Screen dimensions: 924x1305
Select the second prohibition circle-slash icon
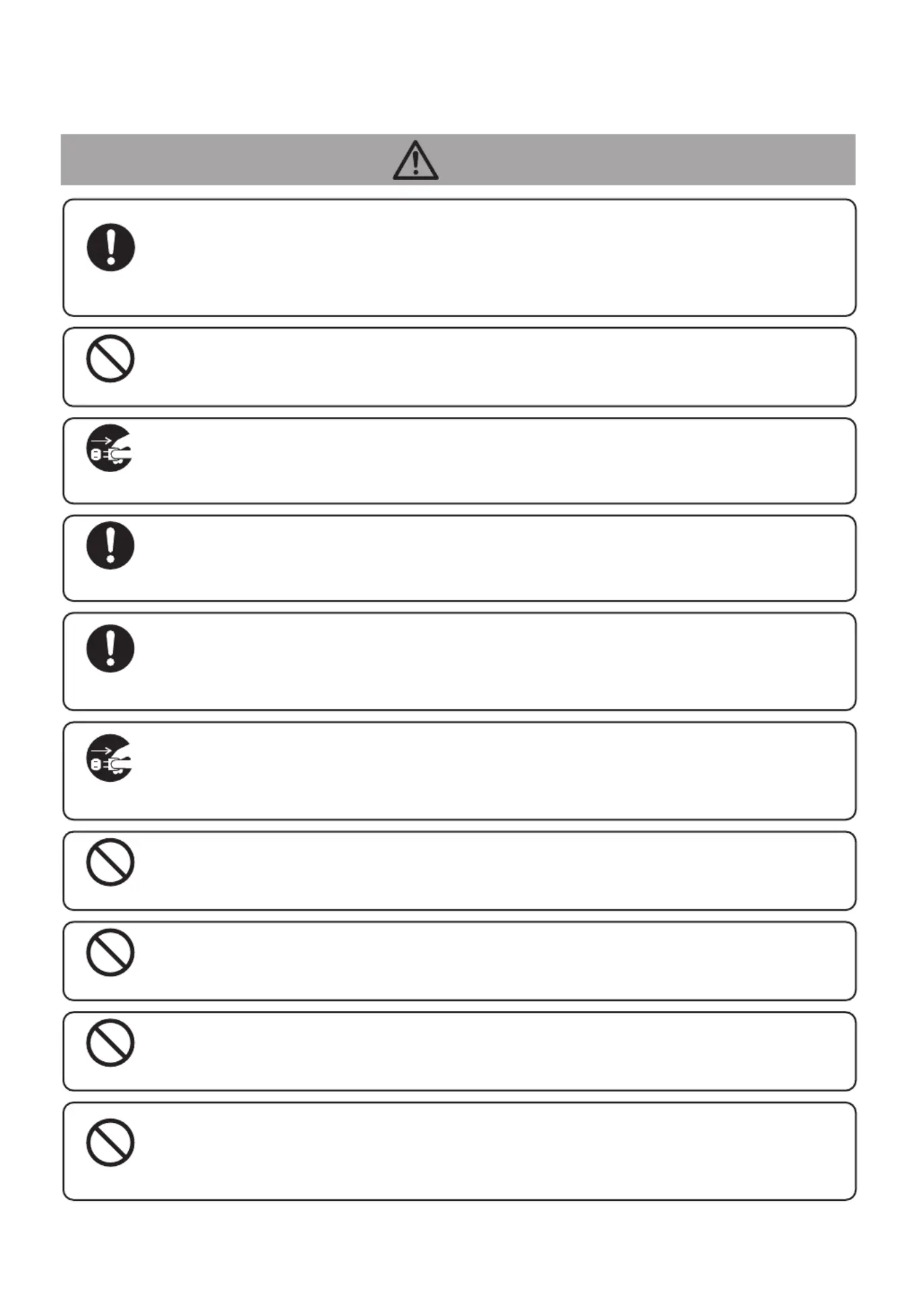110,862
